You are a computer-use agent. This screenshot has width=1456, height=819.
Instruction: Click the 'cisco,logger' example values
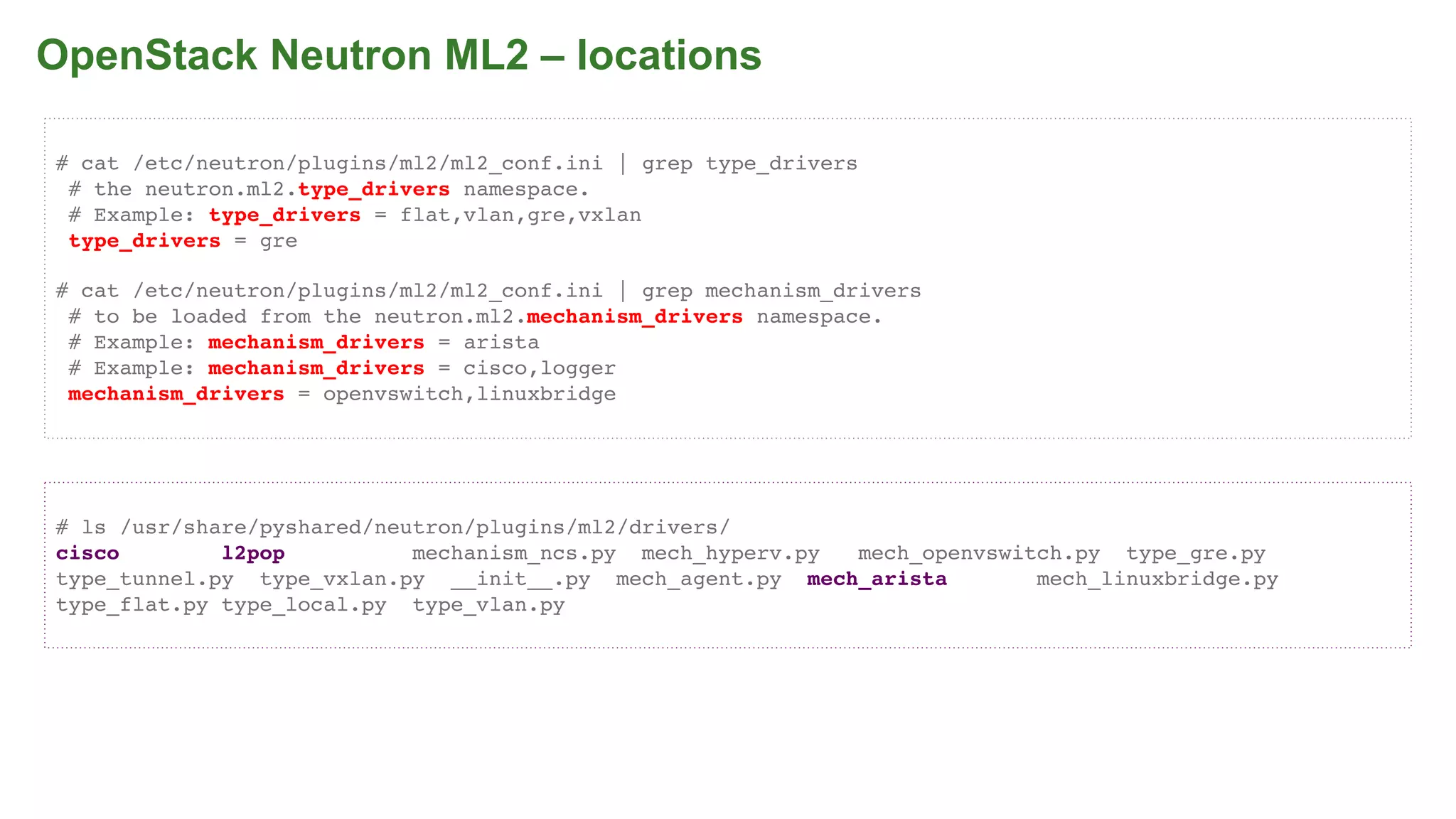point(540,368)
